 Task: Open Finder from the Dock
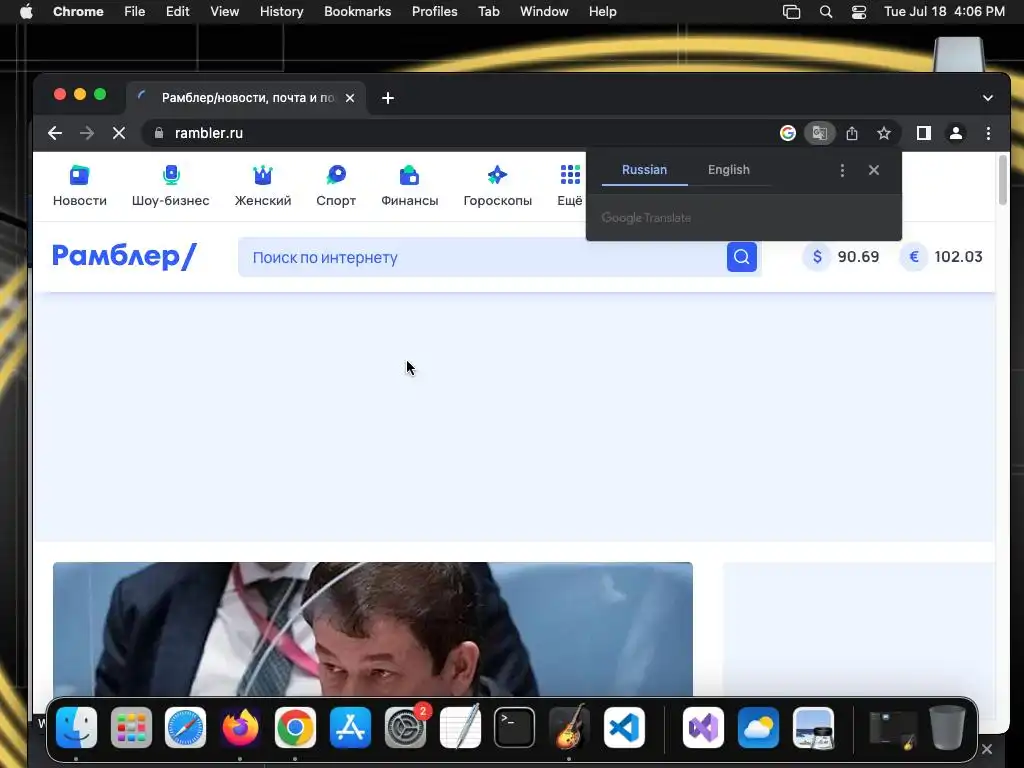[x=76, y=728]
